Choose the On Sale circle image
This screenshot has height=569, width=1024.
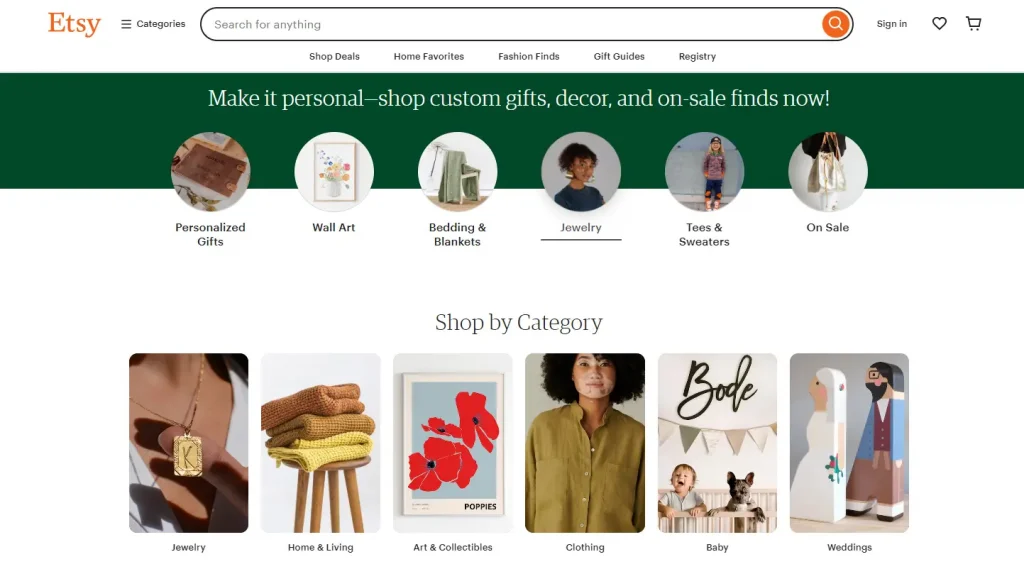tap(828, 172)
